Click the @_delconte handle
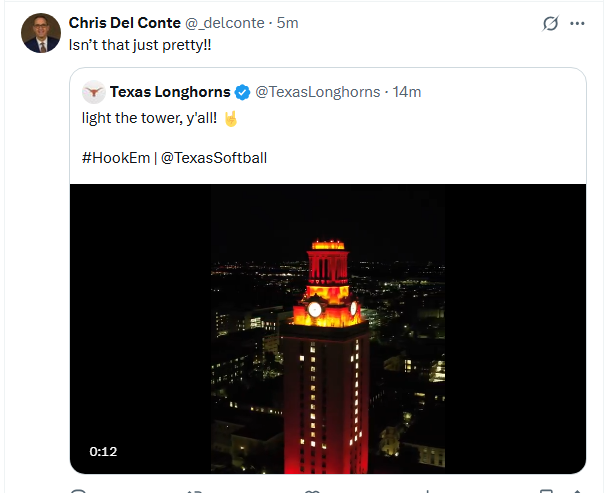The height and width of the screenshot is (493, 611). (225, 23)
